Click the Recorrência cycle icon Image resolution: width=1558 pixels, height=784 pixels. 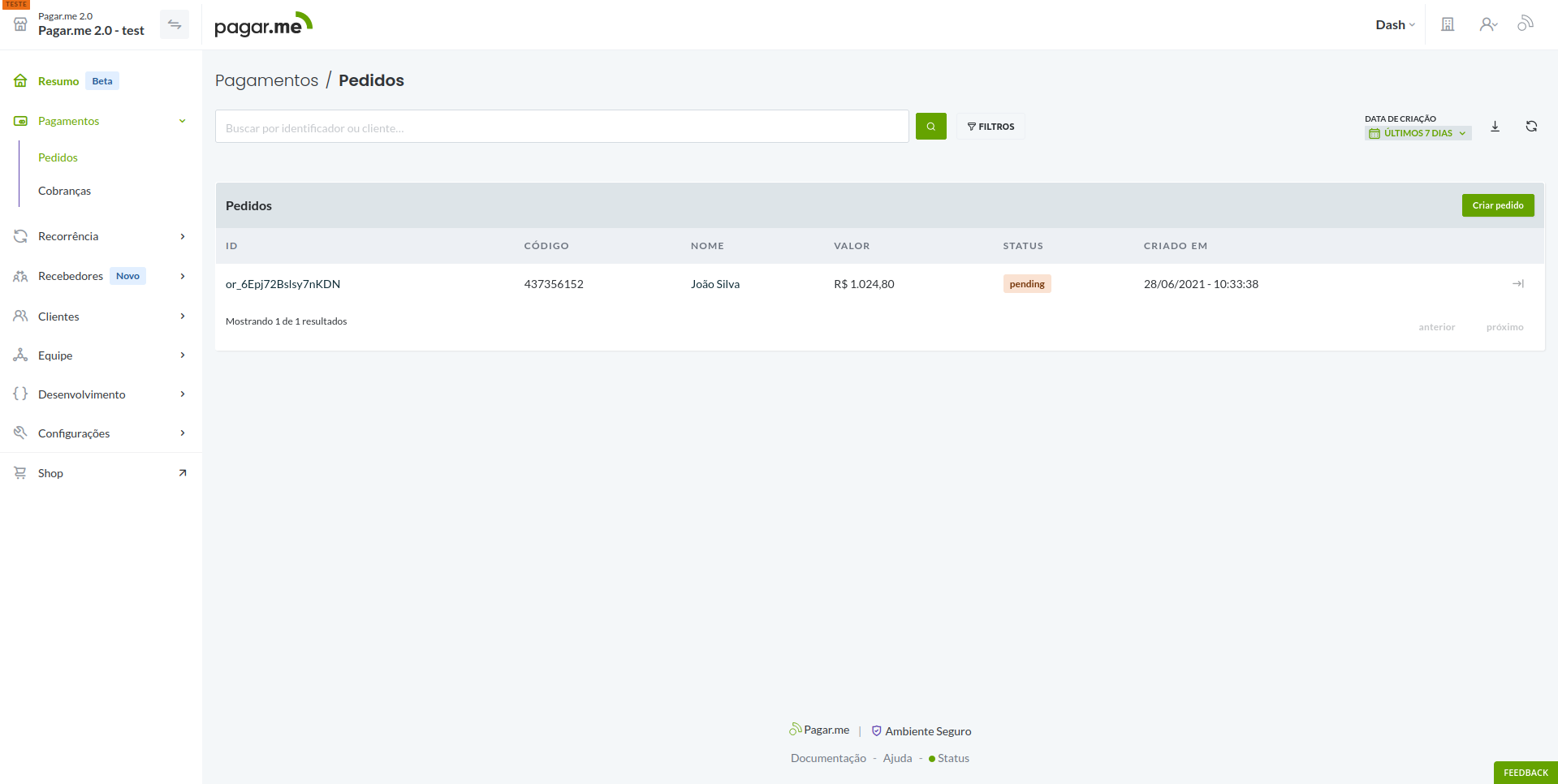[x=20, y=236]
